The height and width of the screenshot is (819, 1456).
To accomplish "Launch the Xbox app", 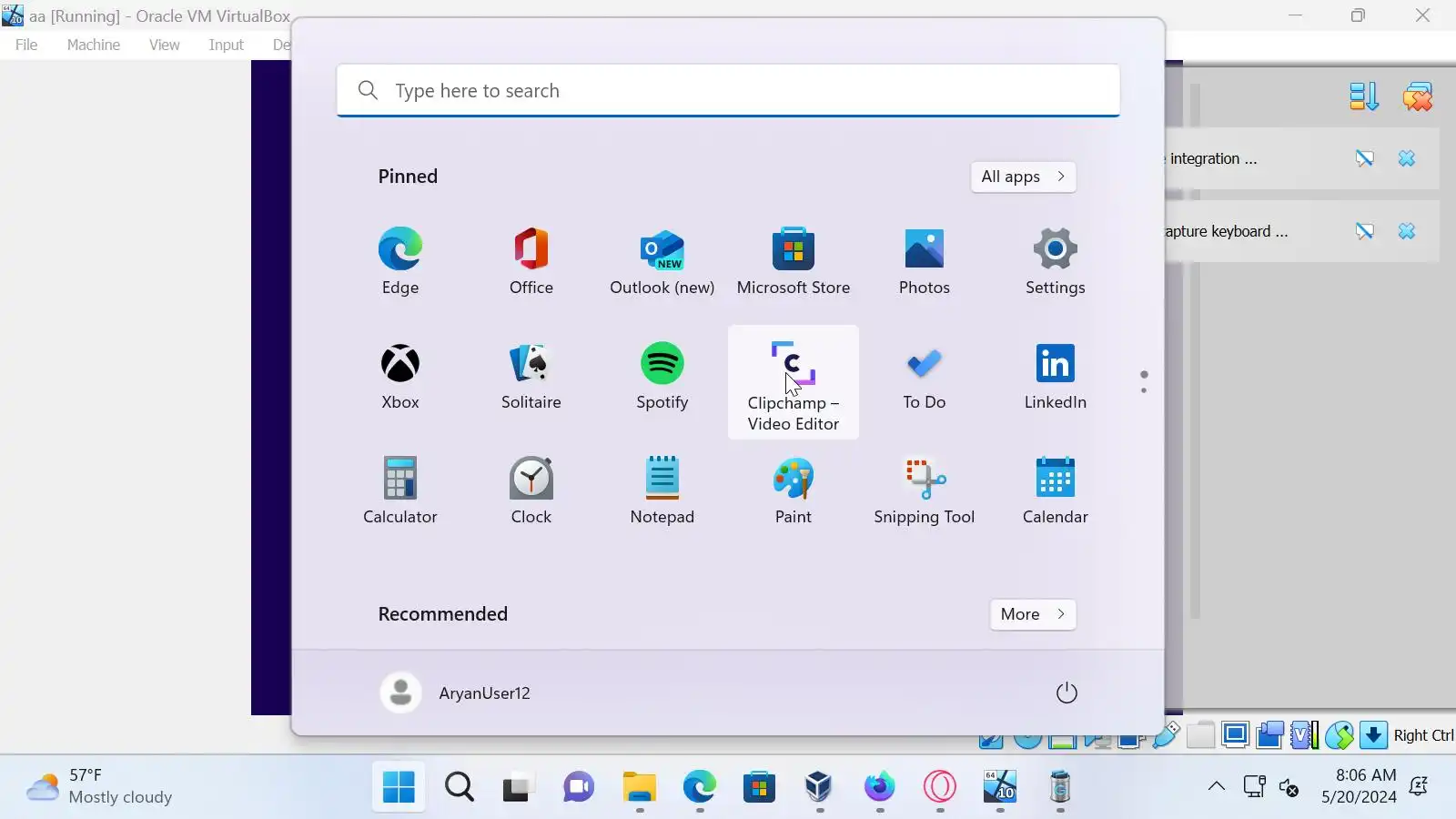I will 400,377.
